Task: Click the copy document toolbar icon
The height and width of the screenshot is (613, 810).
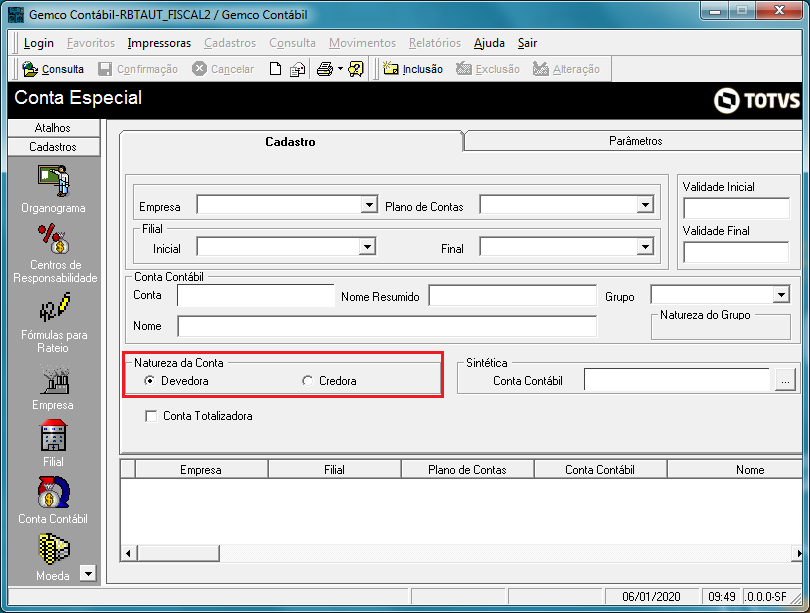Action: coord(298,69)
